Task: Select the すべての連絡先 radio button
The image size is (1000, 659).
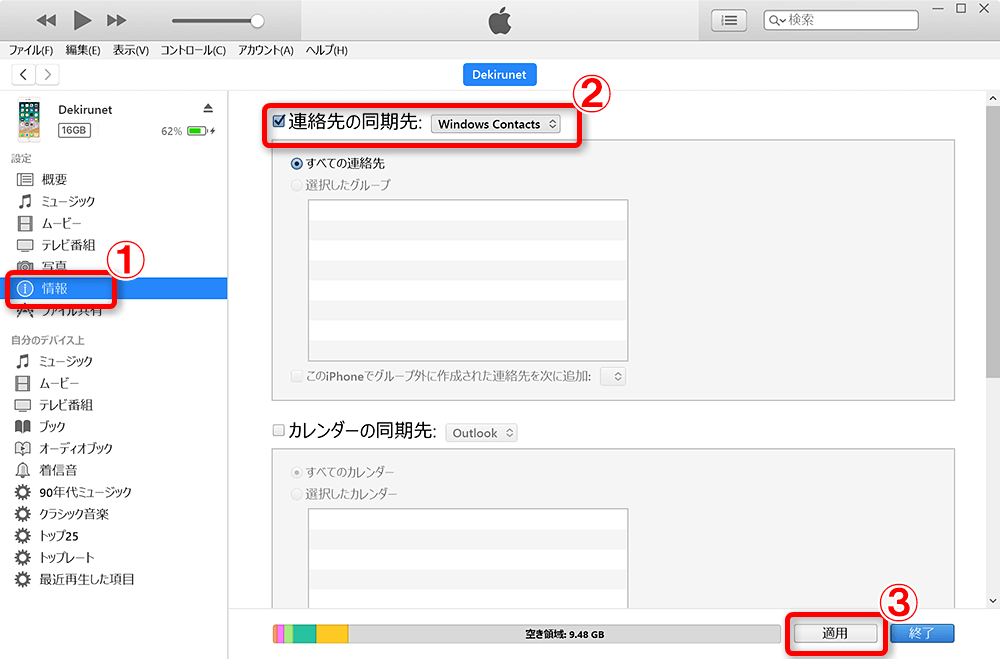Action: [296, 163]
